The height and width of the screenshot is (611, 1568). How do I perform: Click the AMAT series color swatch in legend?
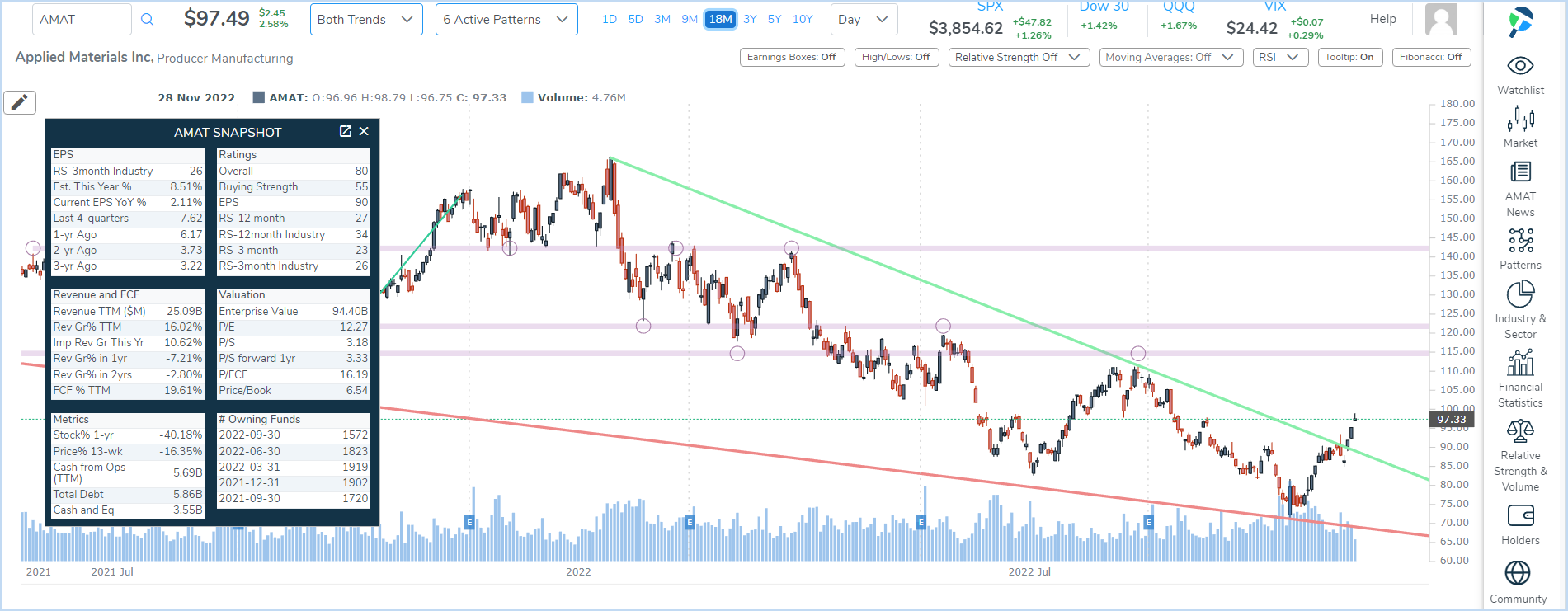[258, 97]
